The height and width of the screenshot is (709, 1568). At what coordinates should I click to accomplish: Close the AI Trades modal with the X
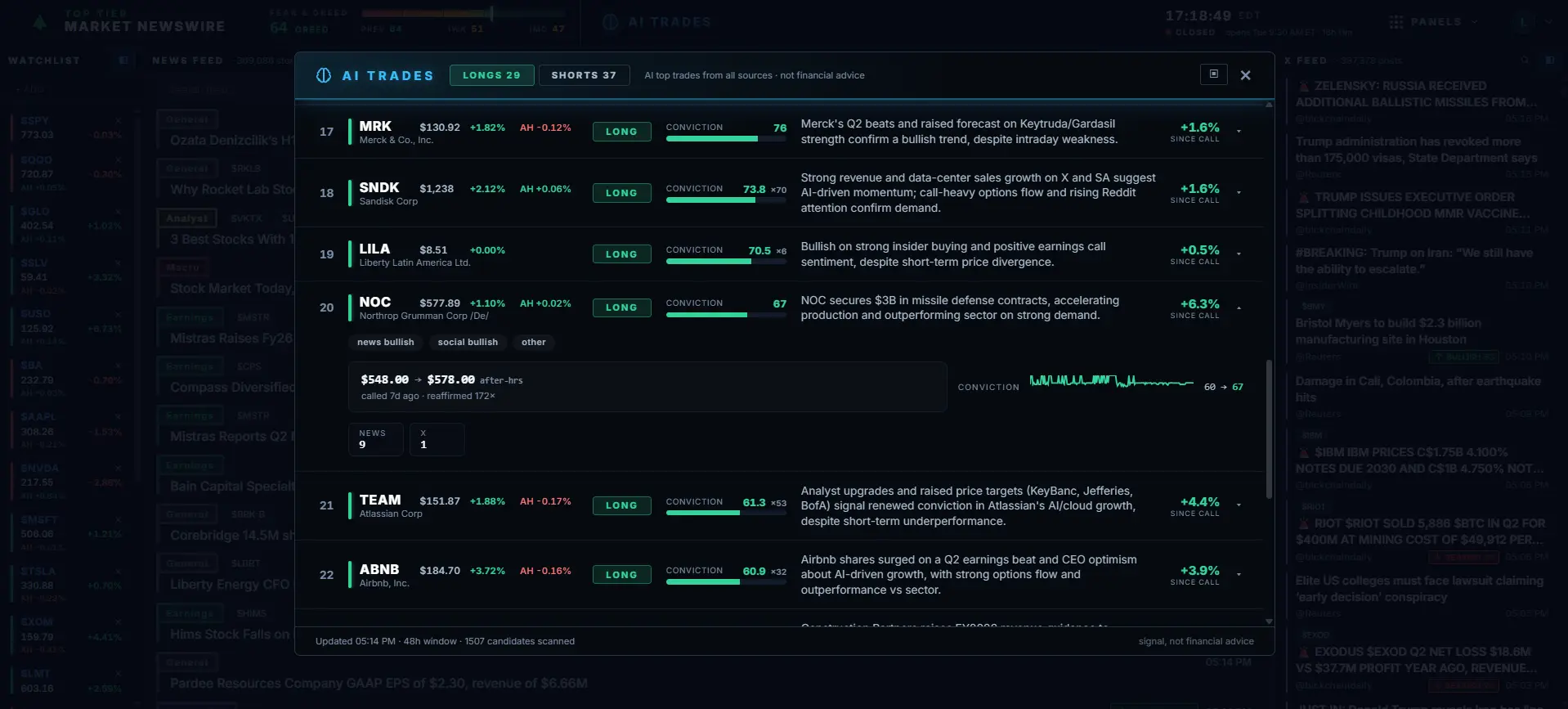click(1245, 75)
